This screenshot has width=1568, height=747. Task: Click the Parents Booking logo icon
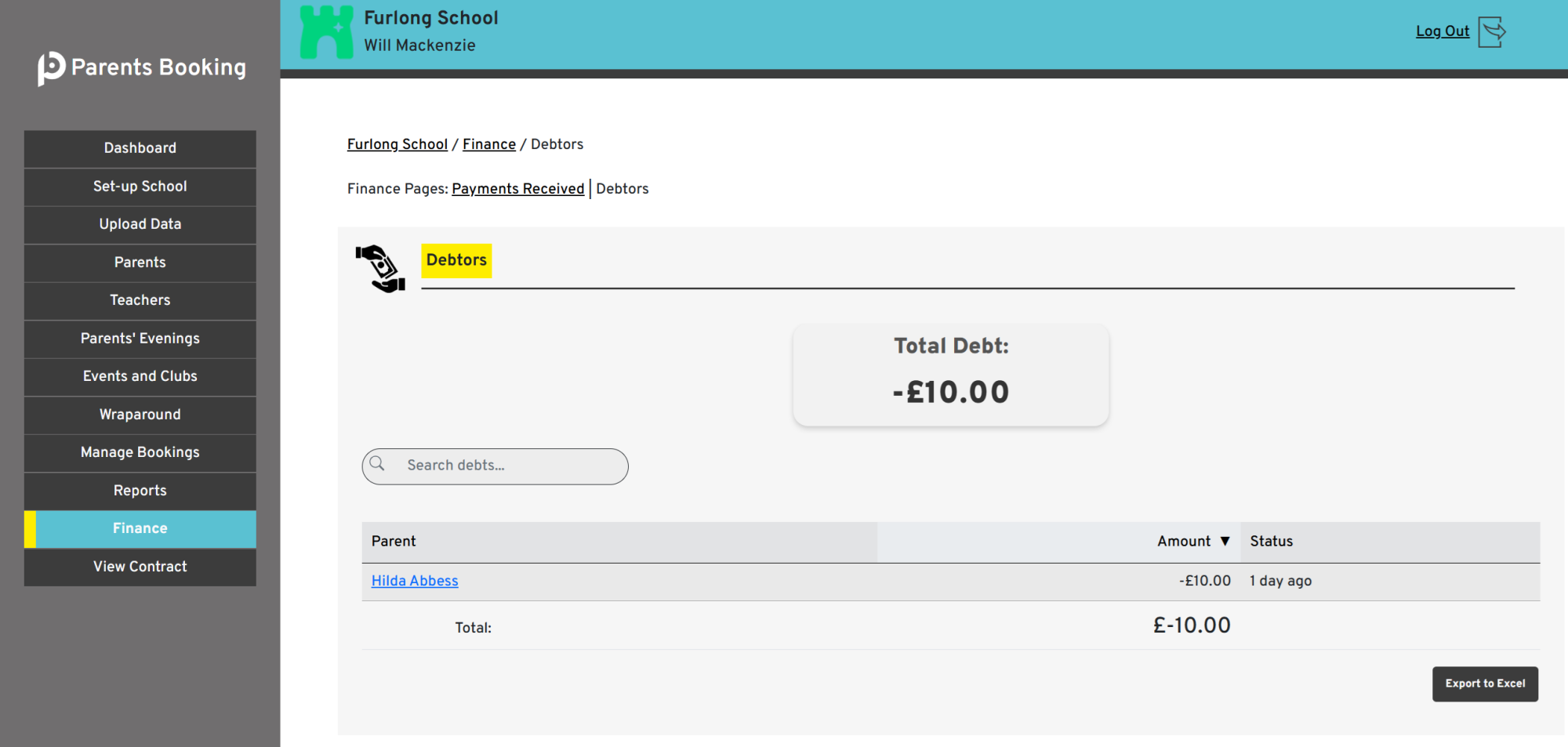(x=51, y=68)
